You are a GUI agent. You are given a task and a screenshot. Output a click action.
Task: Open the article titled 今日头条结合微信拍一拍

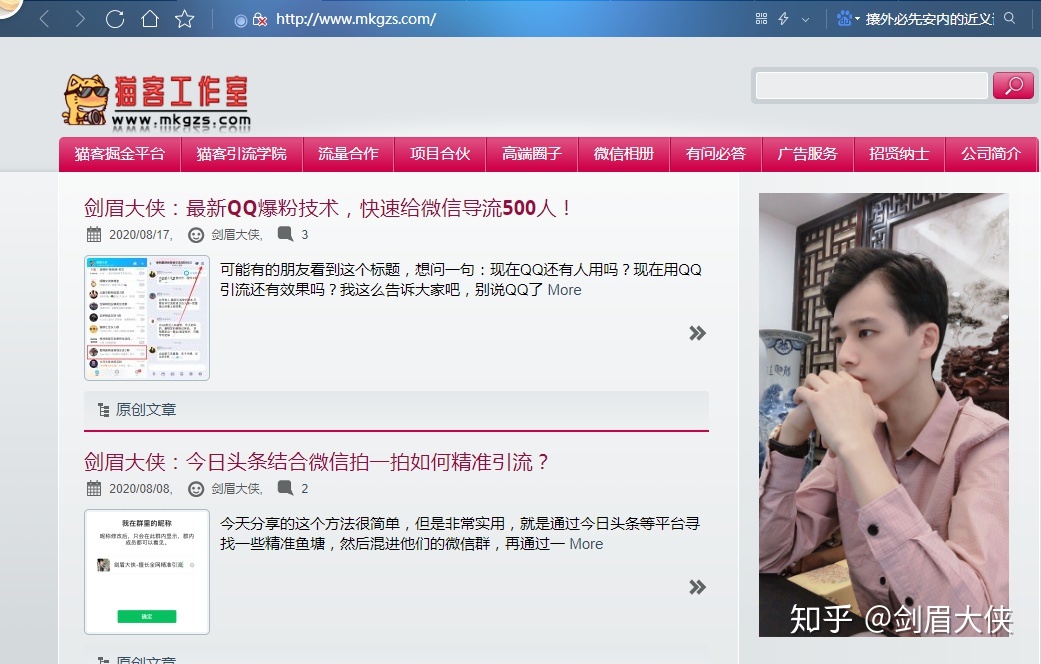coord(317,462)
